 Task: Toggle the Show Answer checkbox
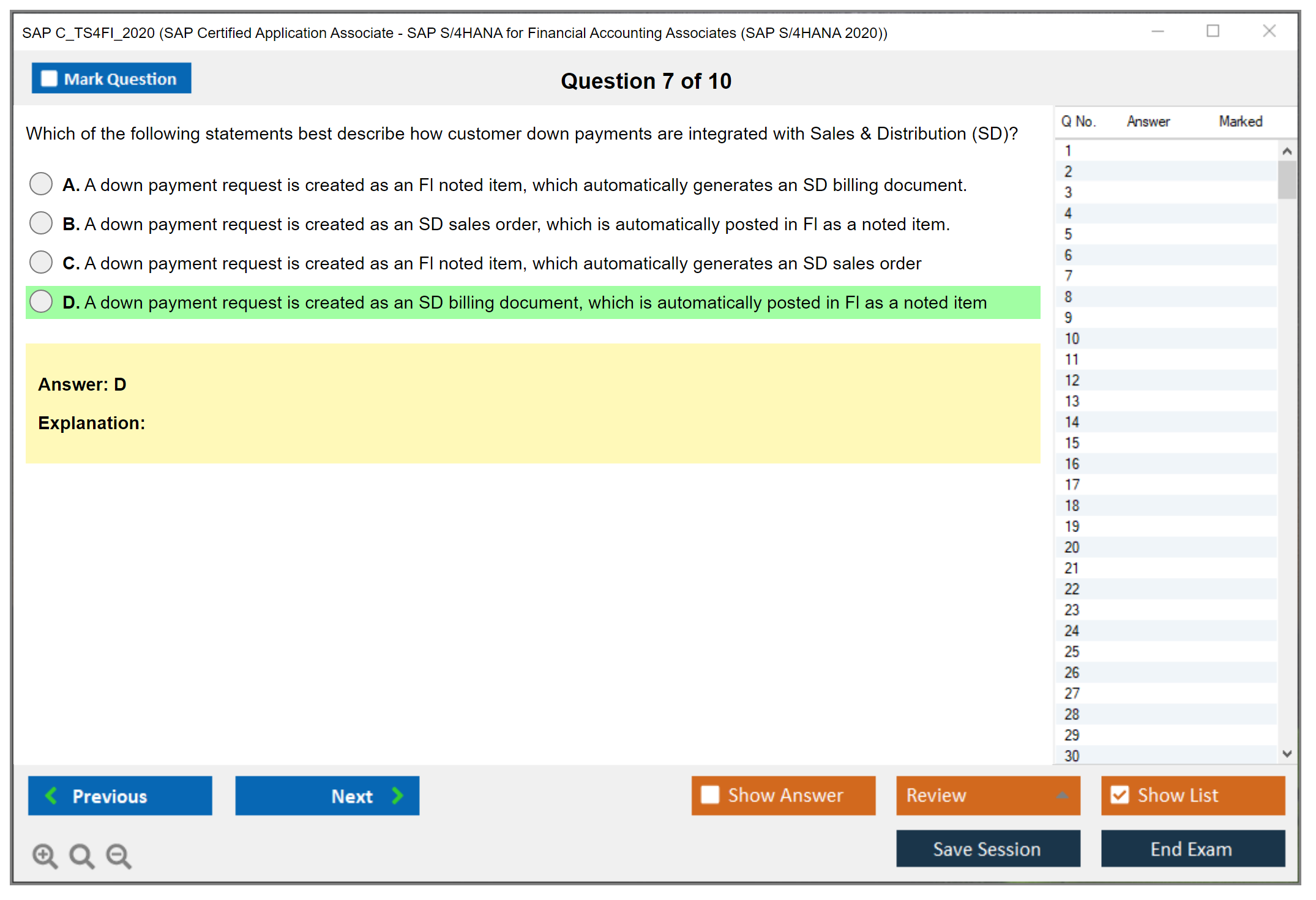click(710, 795)
